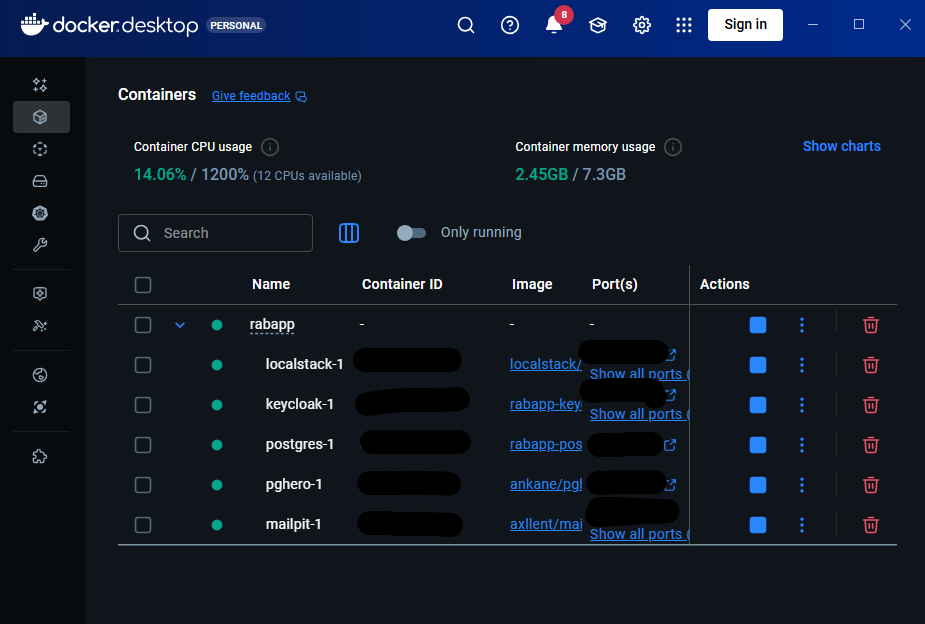The width and height of the screenshot is (925, 624).
Task: Open notifications via the bell icon
Action: (x=554, y=25)
